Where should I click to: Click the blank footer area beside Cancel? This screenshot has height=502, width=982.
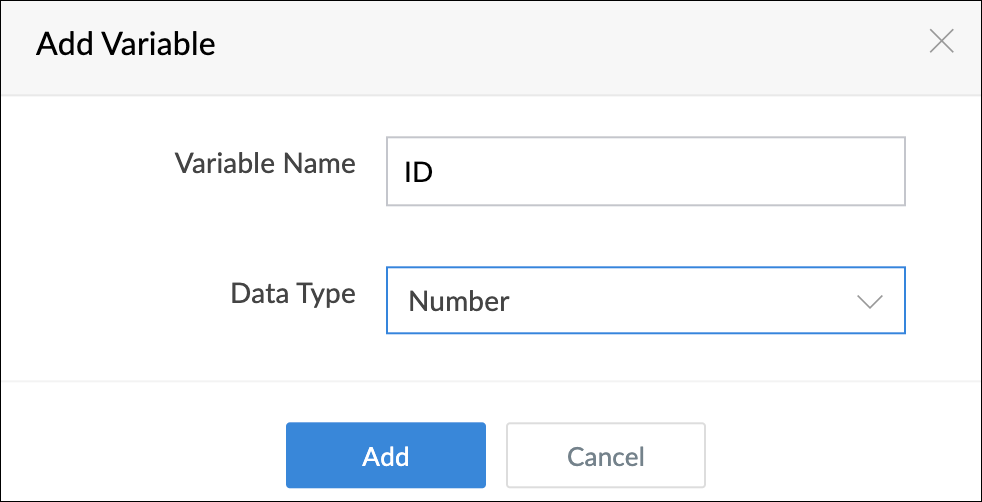coord(840,456)
